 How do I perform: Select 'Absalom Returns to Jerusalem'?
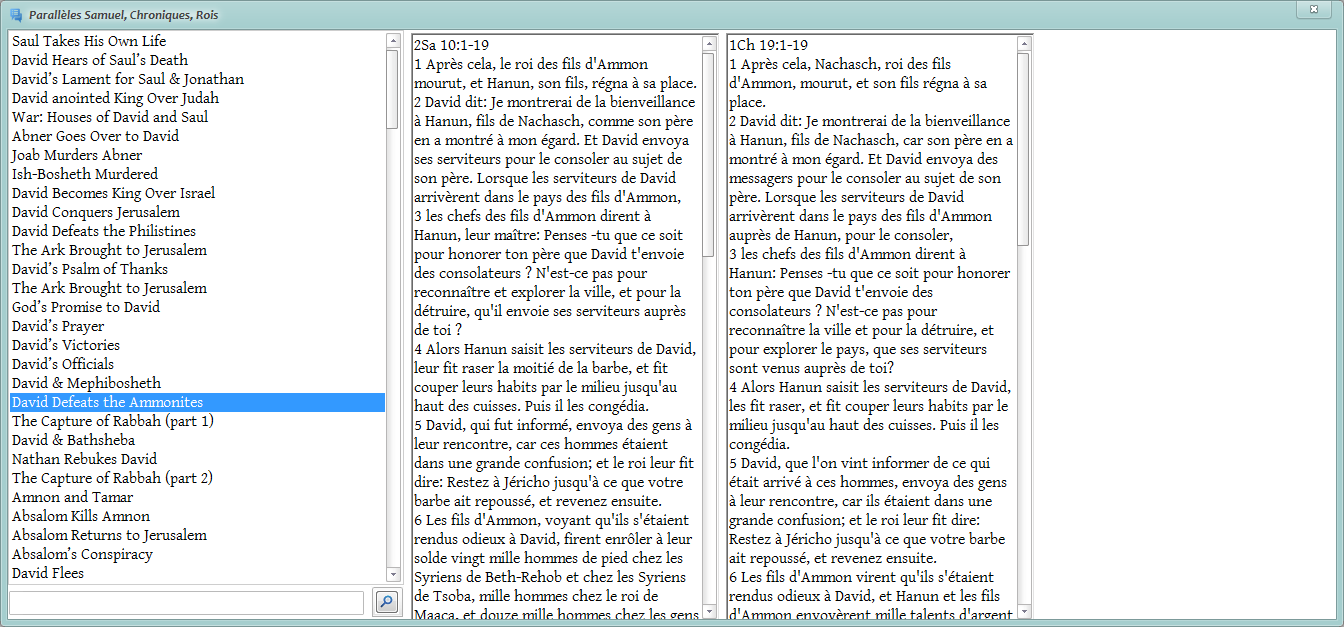point(197,535)
